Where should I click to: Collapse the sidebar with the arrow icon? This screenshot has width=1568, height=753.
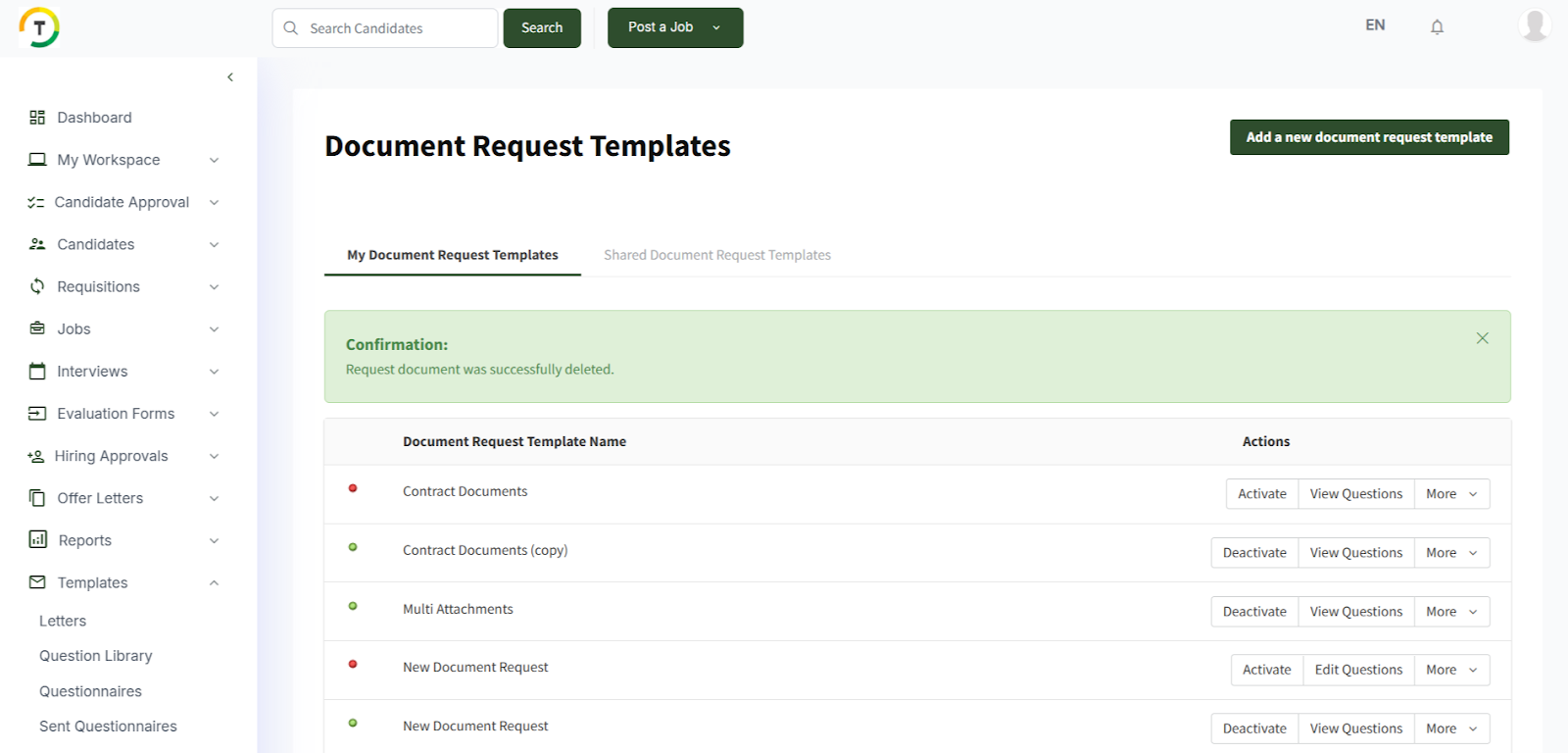coord(230,77)
